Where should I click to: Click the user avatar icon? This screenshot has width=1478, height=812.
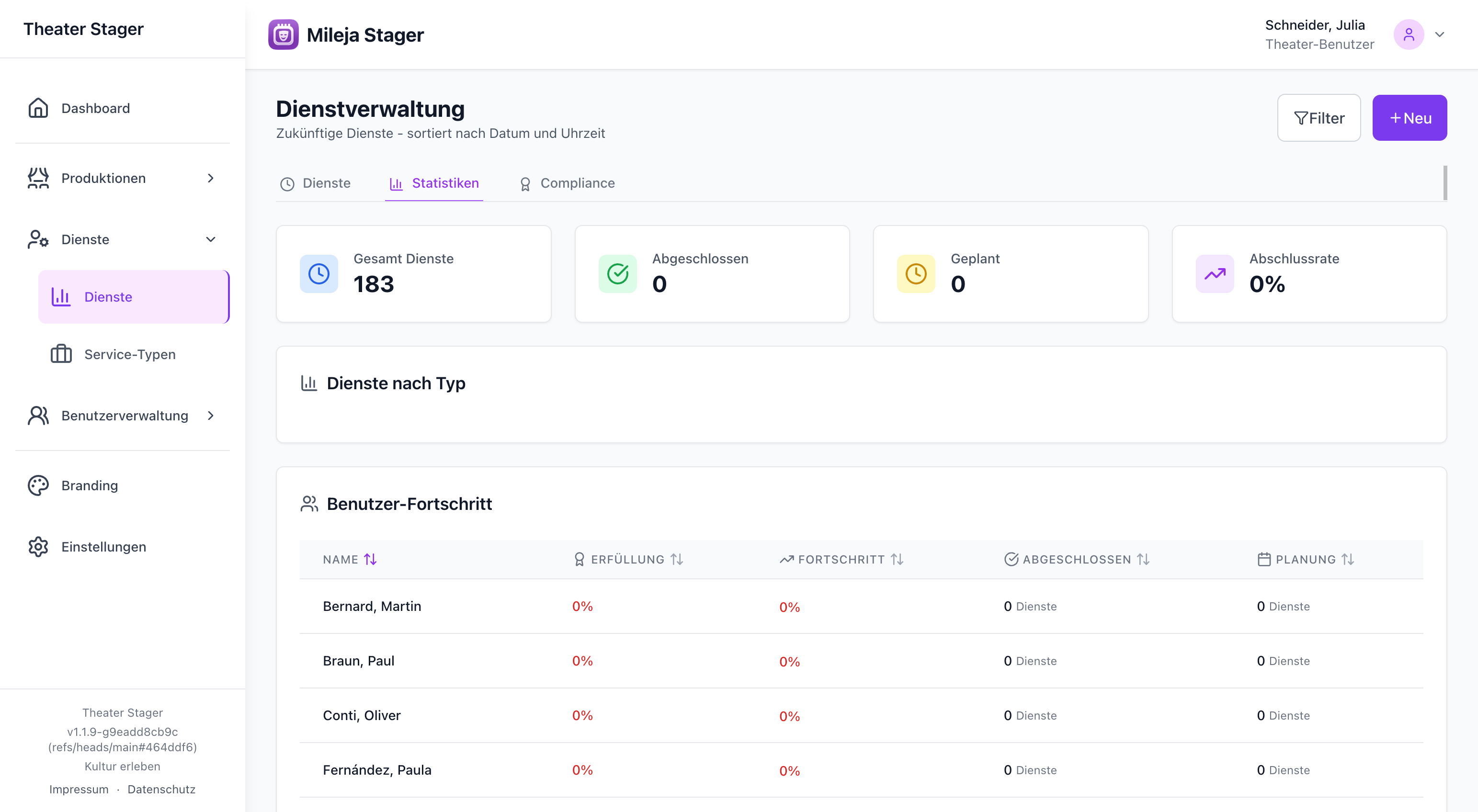pyautogui.click(x=1408, y=34)
